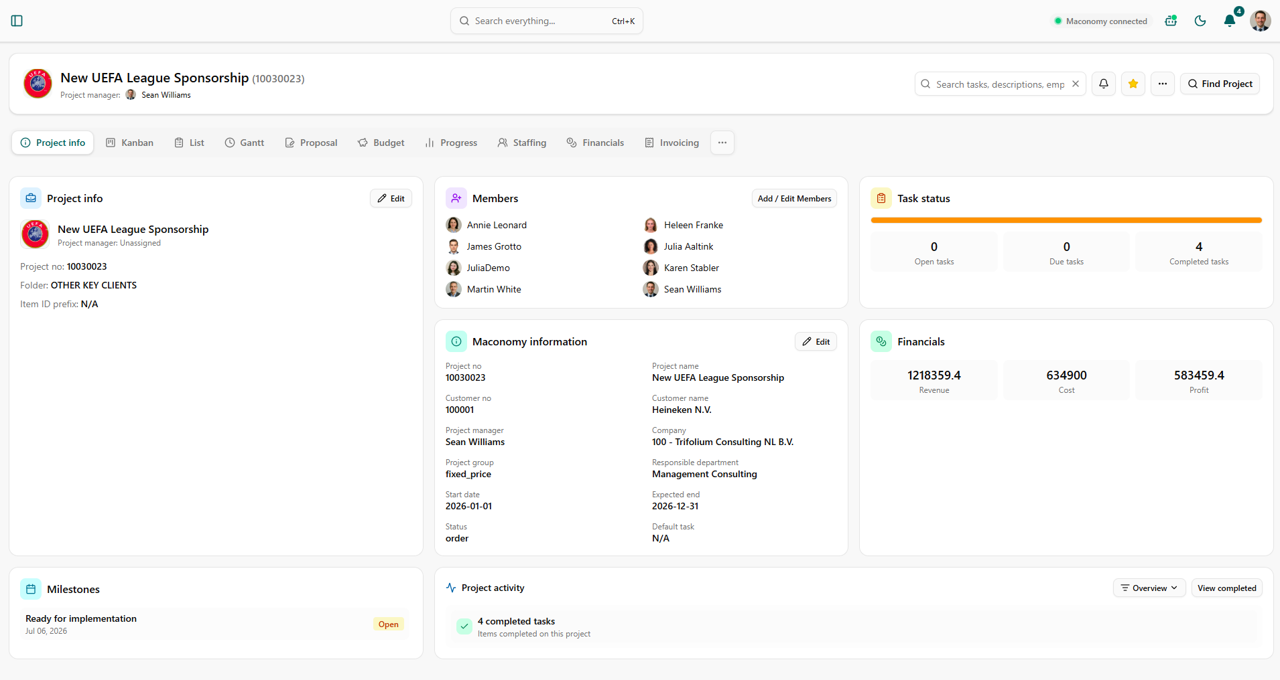Screen dimensions: 1280x680
Task: Click the orange task status progress bar
Action: (x=1066, y=220)
